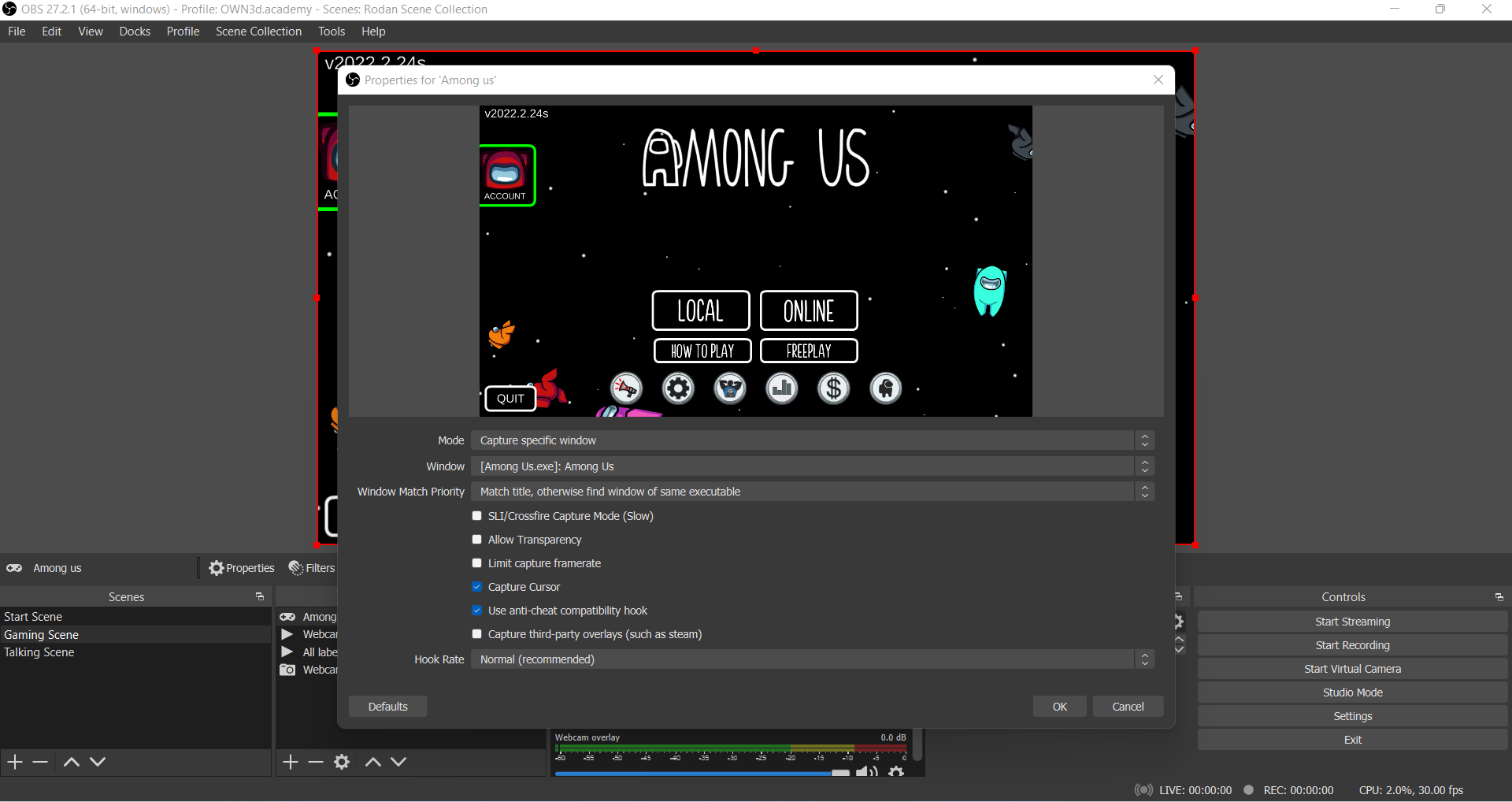1512x802 pixels.
Task: Pop out the Controls dock icon
Action: click(1499, 597)
